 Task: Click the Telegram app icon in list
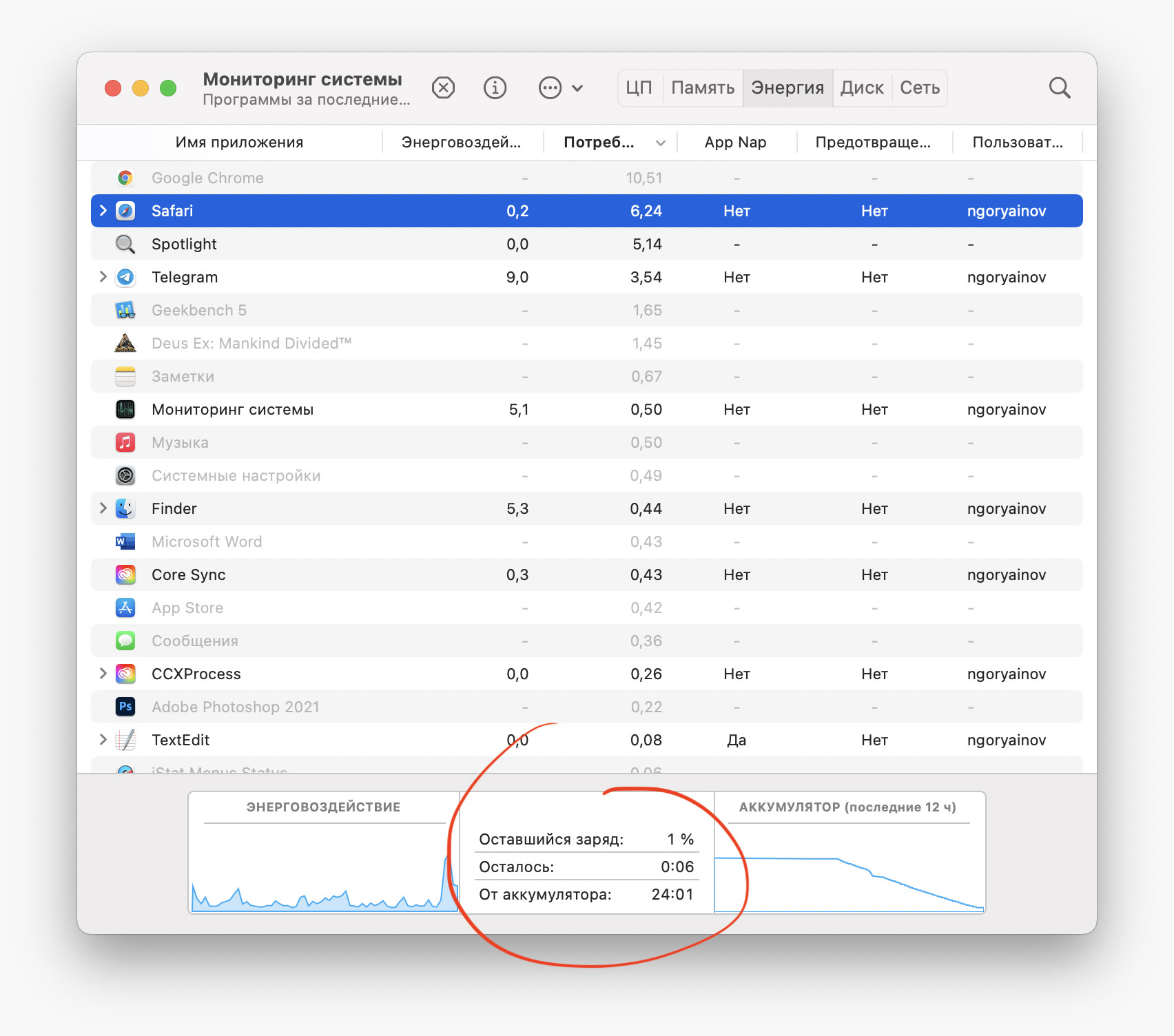125,278
